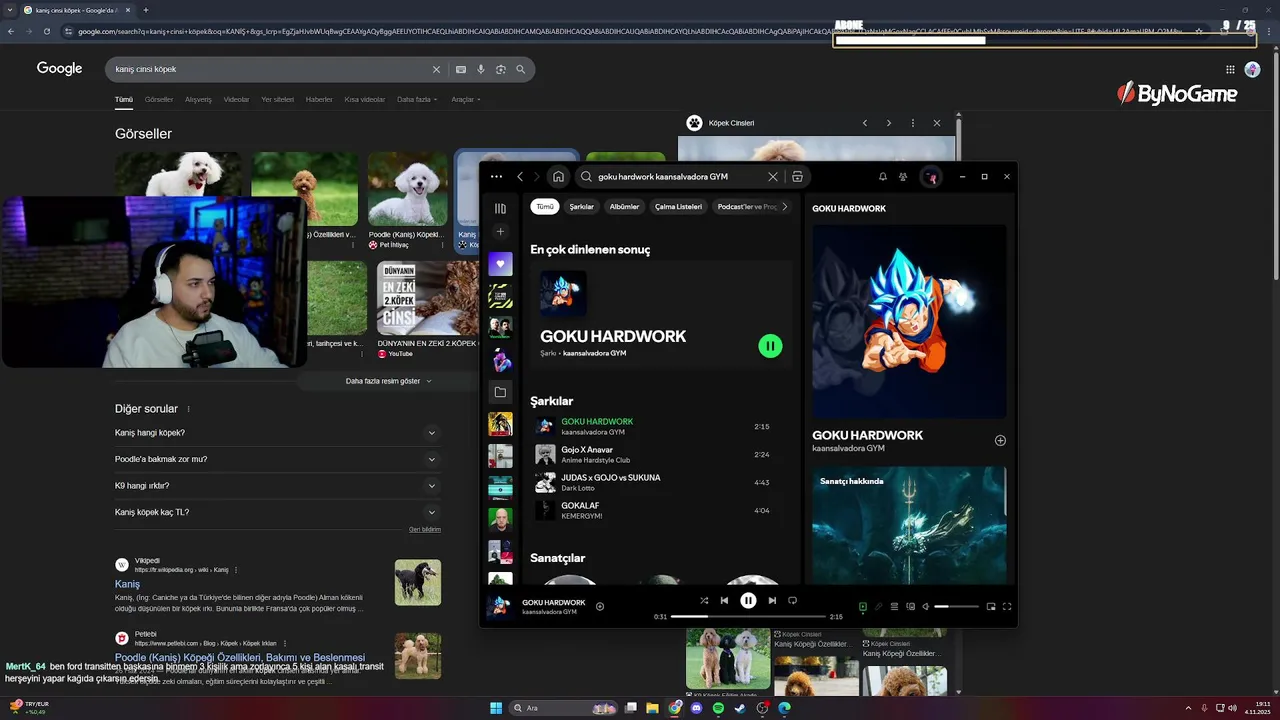
Task: Toggle Your Library sidebar in Spotify
Action: tap(500, 208)
